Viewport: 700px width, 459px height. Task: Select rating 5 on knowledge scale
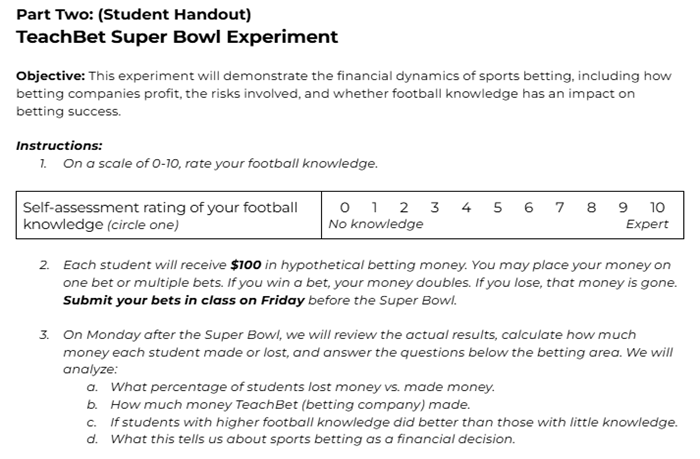(x=497, y=207)
